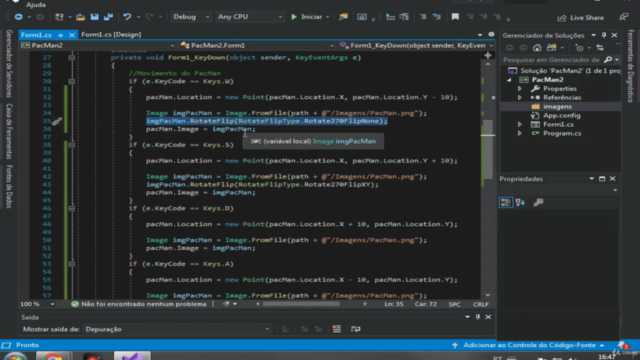Open the Fontes de Dados side tab
The width and height of the screenshot is (640, 360).
click(x=9, y=187)
